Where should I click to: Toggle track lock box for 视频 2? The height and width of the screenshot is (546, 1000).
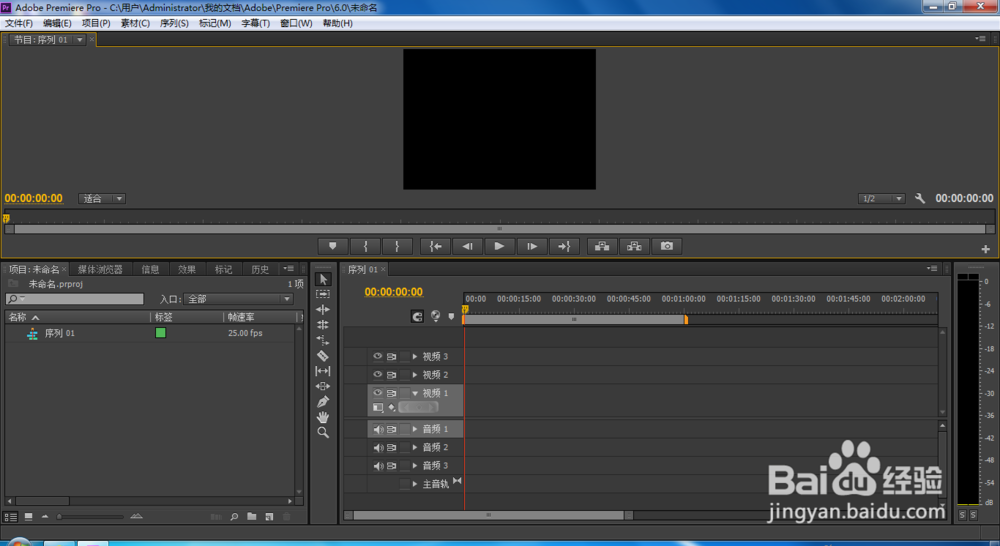coord(405,374)
